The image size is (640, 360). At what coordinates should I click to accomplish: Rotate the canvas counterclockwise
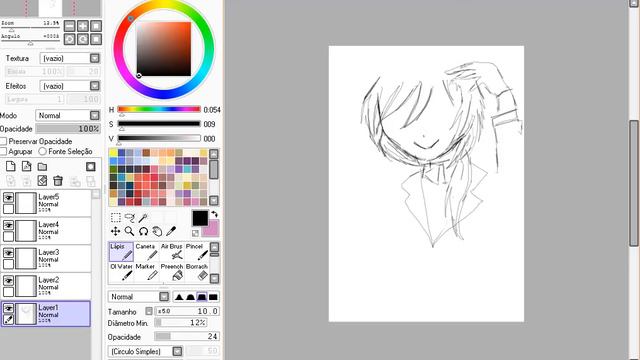(70, 39)
